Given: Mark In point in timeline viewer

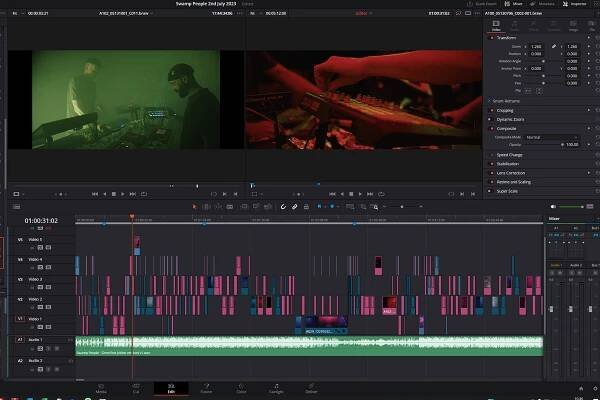Looking at the screenshot, I should 462,194.
